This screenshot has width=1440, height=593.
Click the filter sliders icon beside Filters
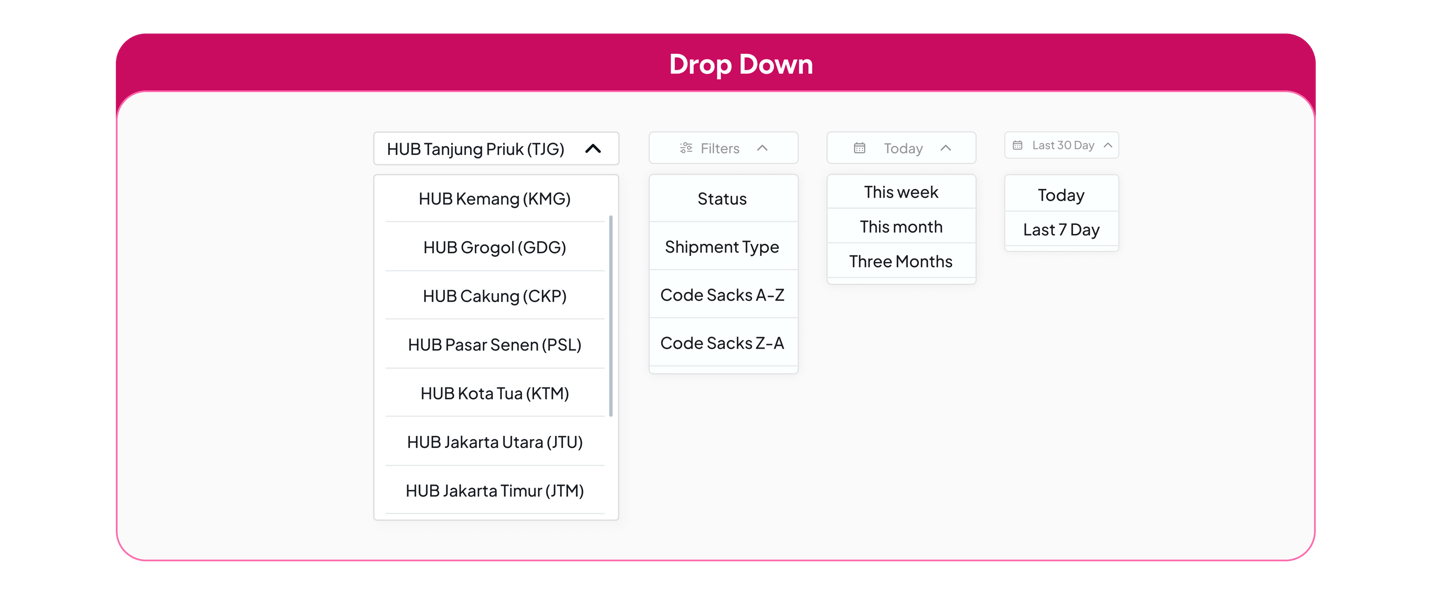tap(686, 148)
